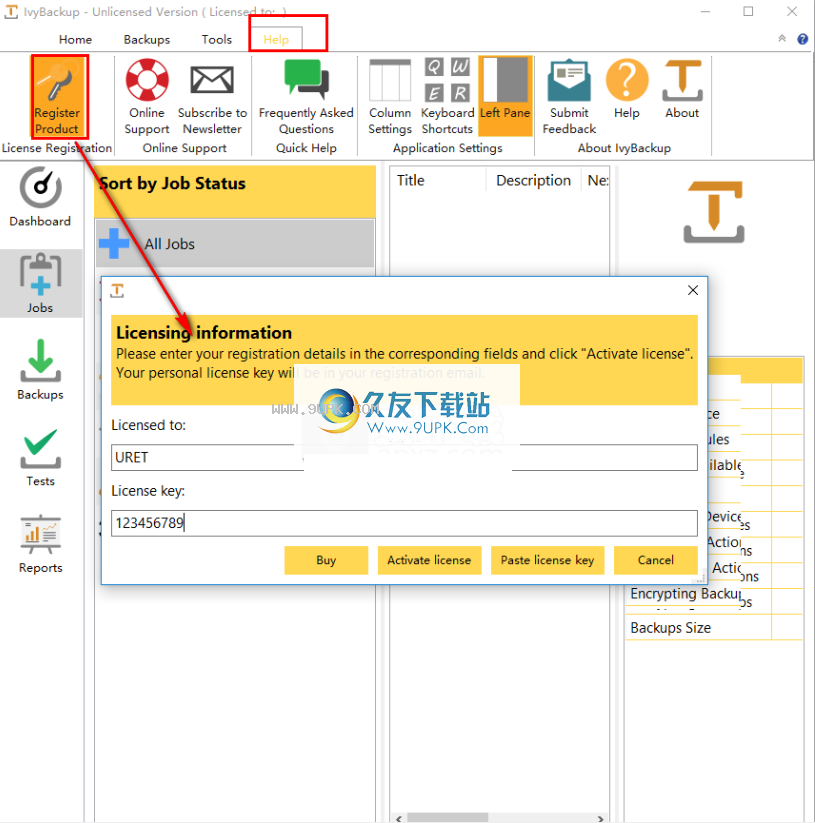Open Keyboard Shortcuts
The width and height of the screenshot is (815, 823).
[x=447, y=97]
